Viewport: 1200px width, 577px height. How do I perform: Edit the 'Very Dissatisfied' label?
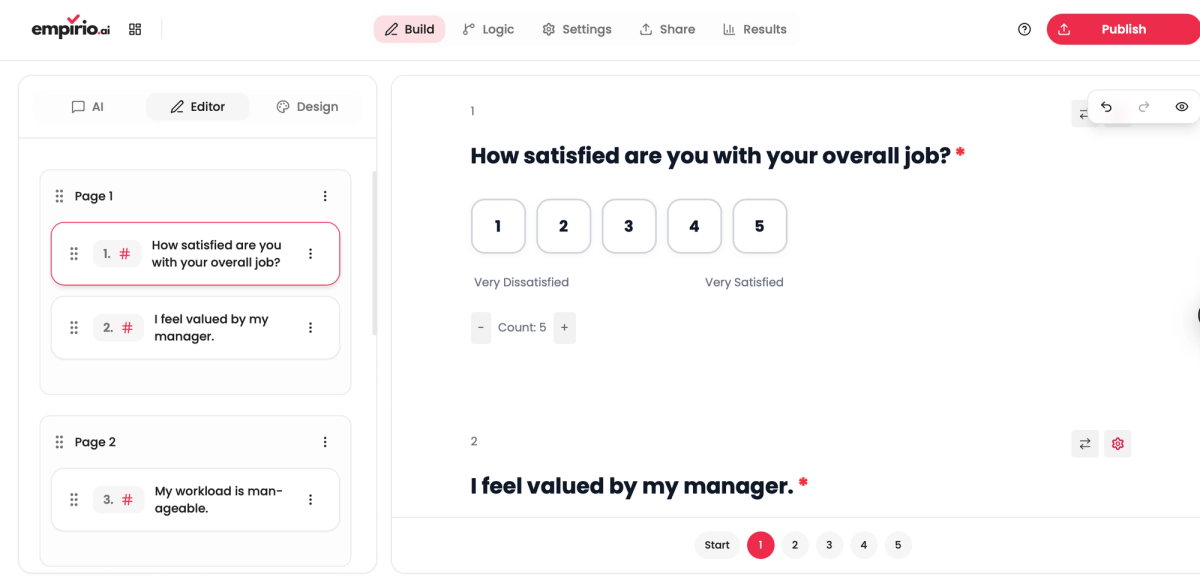(521, 282)
